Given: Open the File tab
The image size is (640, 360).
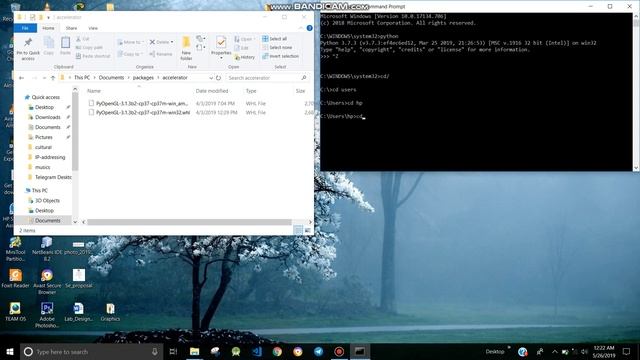Looking at the screenshot, I should [x=25, y=28].
